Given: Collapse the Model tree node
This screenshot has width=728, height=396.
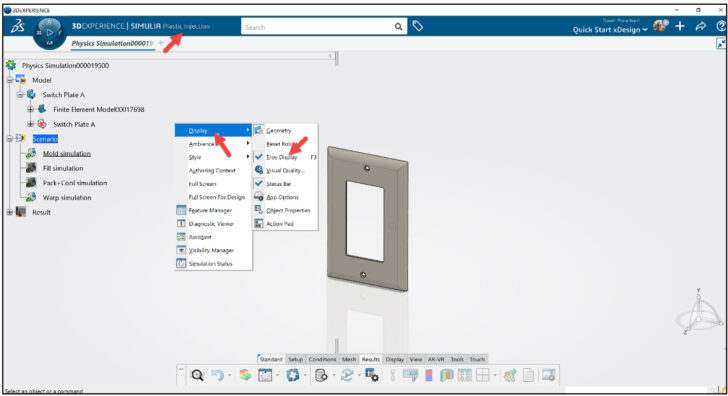Looking at the screenshot, I should tap(10, 80).
